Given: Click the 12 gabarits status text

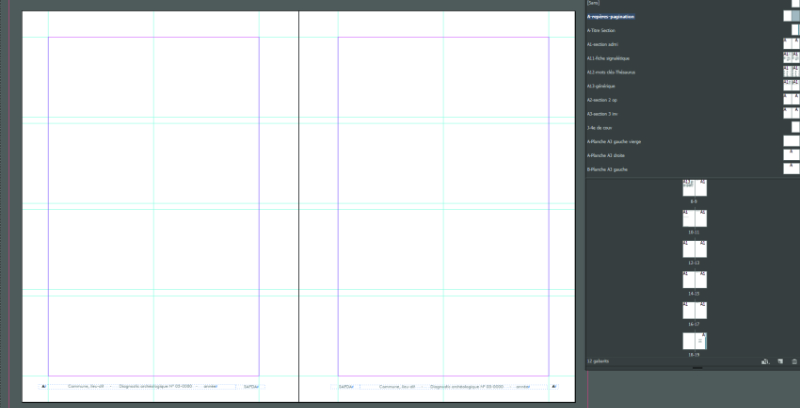Looking at the screenshot, I should 597,361.
